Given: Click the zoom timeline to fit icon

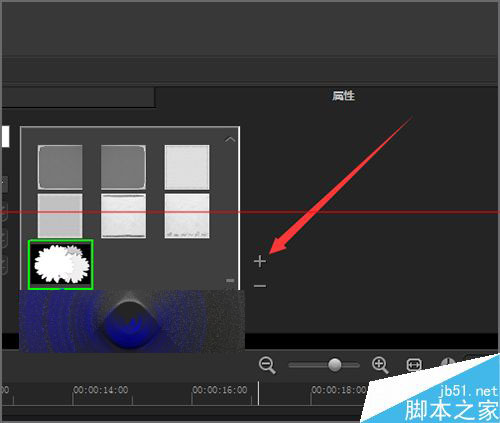Looking at the screenshot, I should 414,365.
